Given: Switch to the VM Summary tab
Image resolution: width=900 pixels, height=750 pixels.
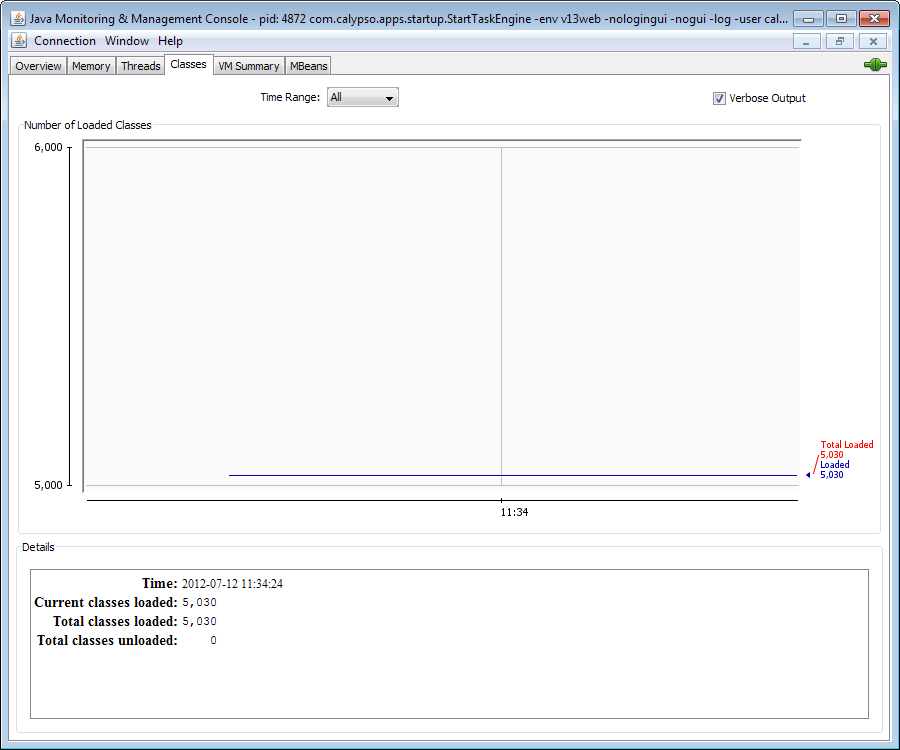Looking at the screenshot, I should pos(249,66).
